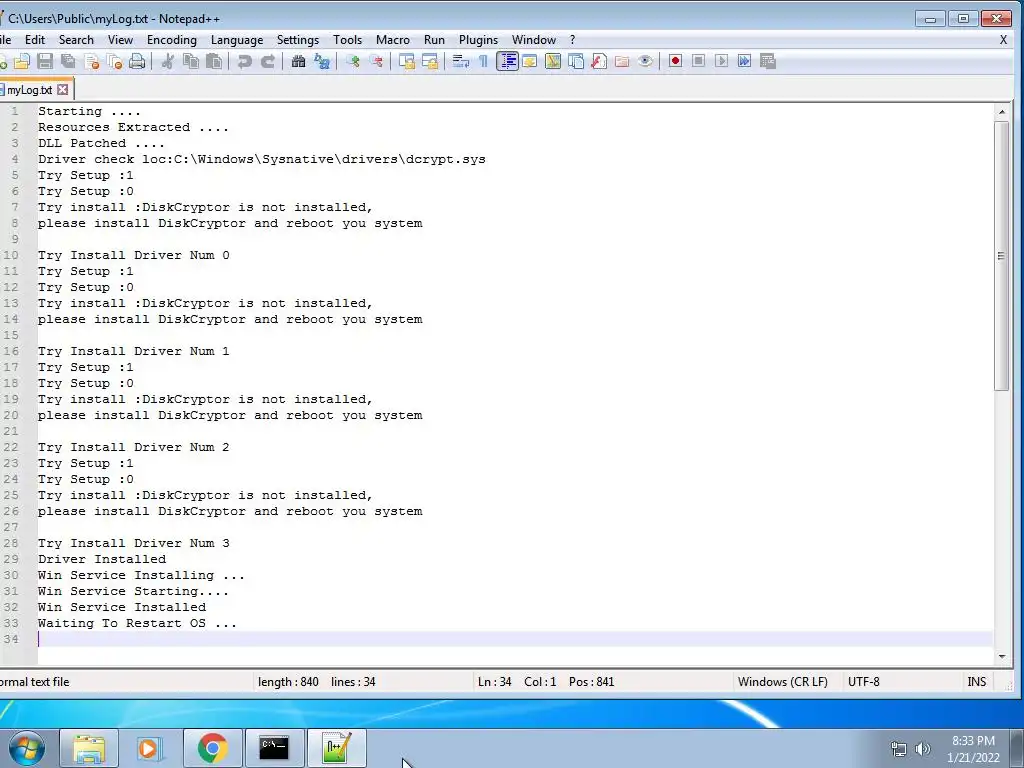Image resolution: width=1024 pixels, height=768 pixels.
Task: Open the Folder as Workspace panel
Action: pyautogui.click(x=622, y=61)
